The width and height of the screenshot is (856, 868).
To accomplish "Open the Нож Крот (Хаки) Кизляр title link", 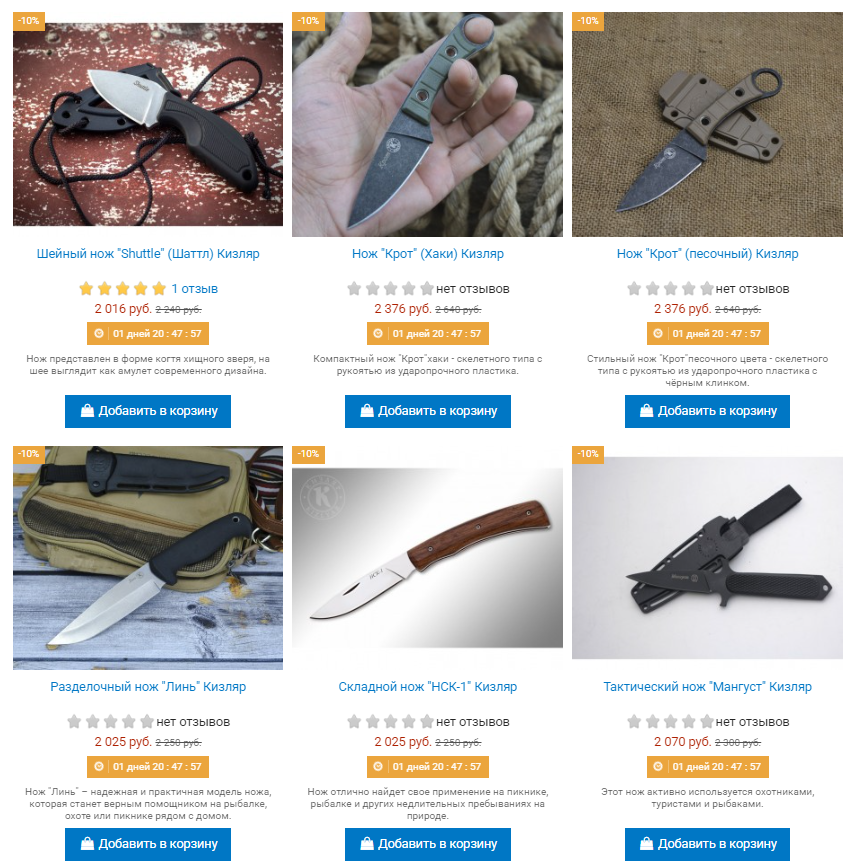I will [427, 254].
